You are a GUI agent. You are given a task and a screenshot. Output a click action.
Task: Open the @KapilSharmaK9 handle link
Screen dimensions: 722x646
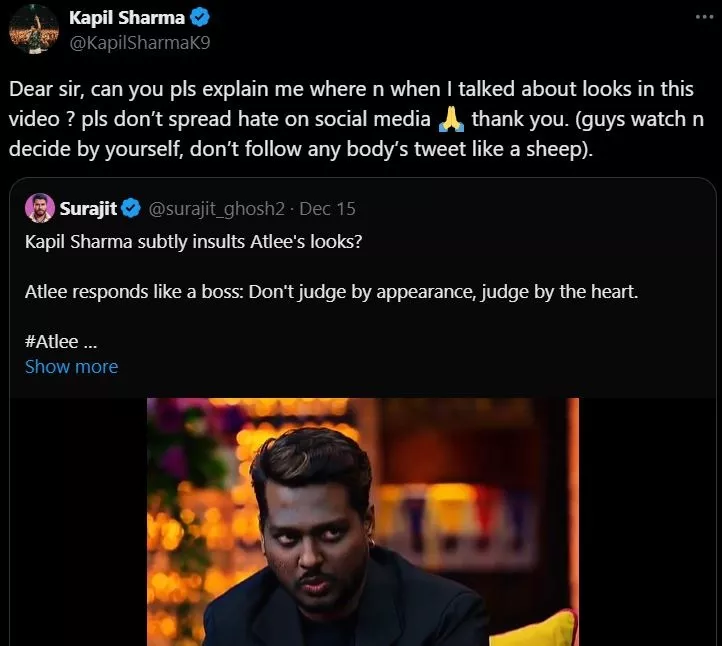point(138,42)
